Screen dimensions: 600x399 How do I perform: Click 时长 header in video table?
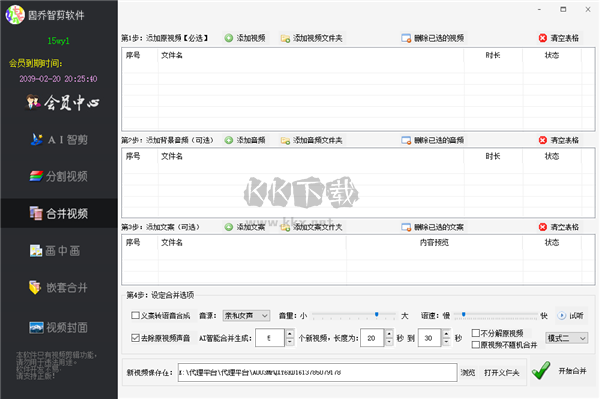point(492,55)
